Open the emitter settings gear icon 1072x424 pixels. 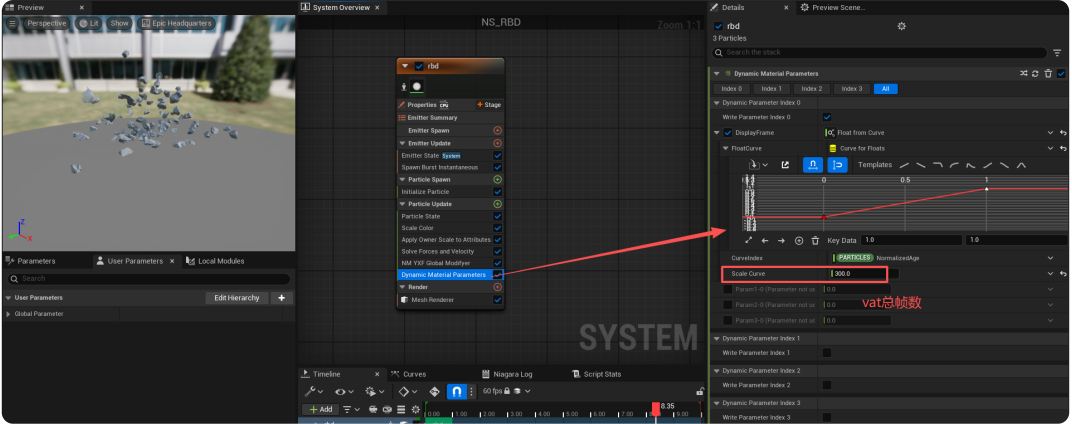click(901, 26)
